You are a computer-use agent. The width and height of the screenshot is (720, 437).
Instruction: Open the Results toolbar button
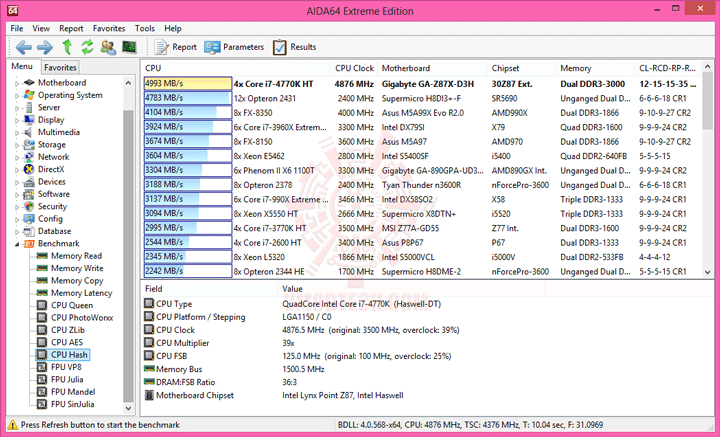(x=294, y=47)
